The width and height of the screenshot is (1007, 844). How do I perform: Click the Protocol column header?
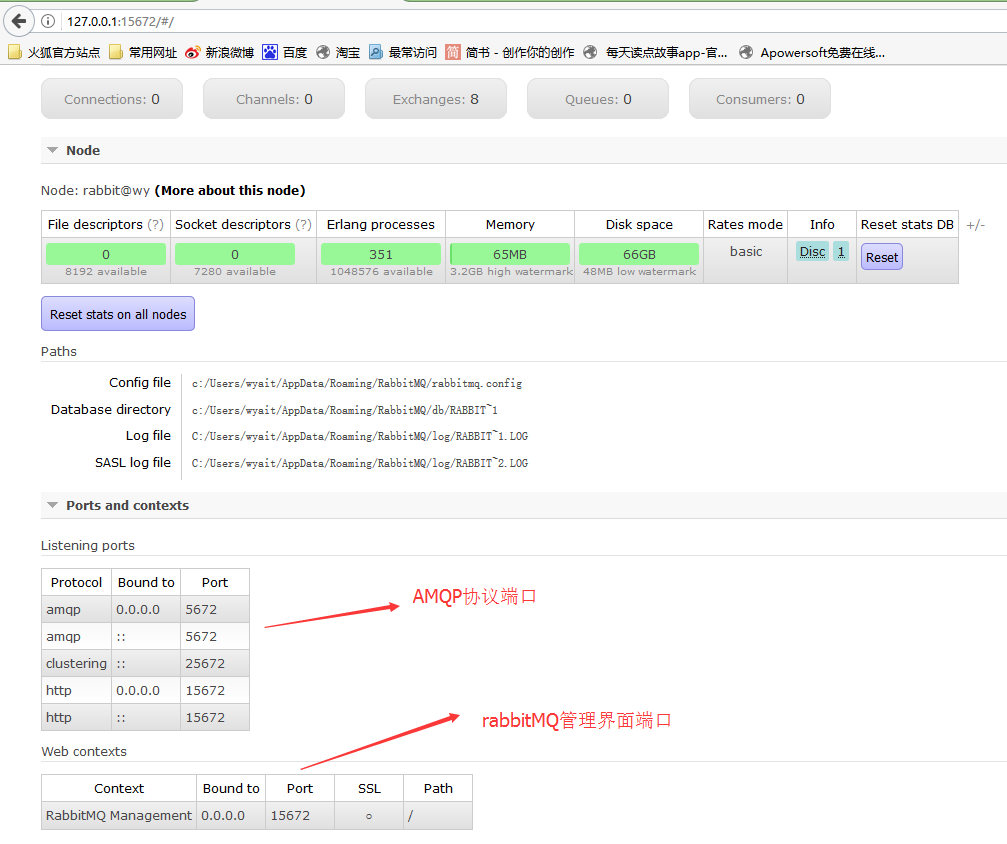76,583
